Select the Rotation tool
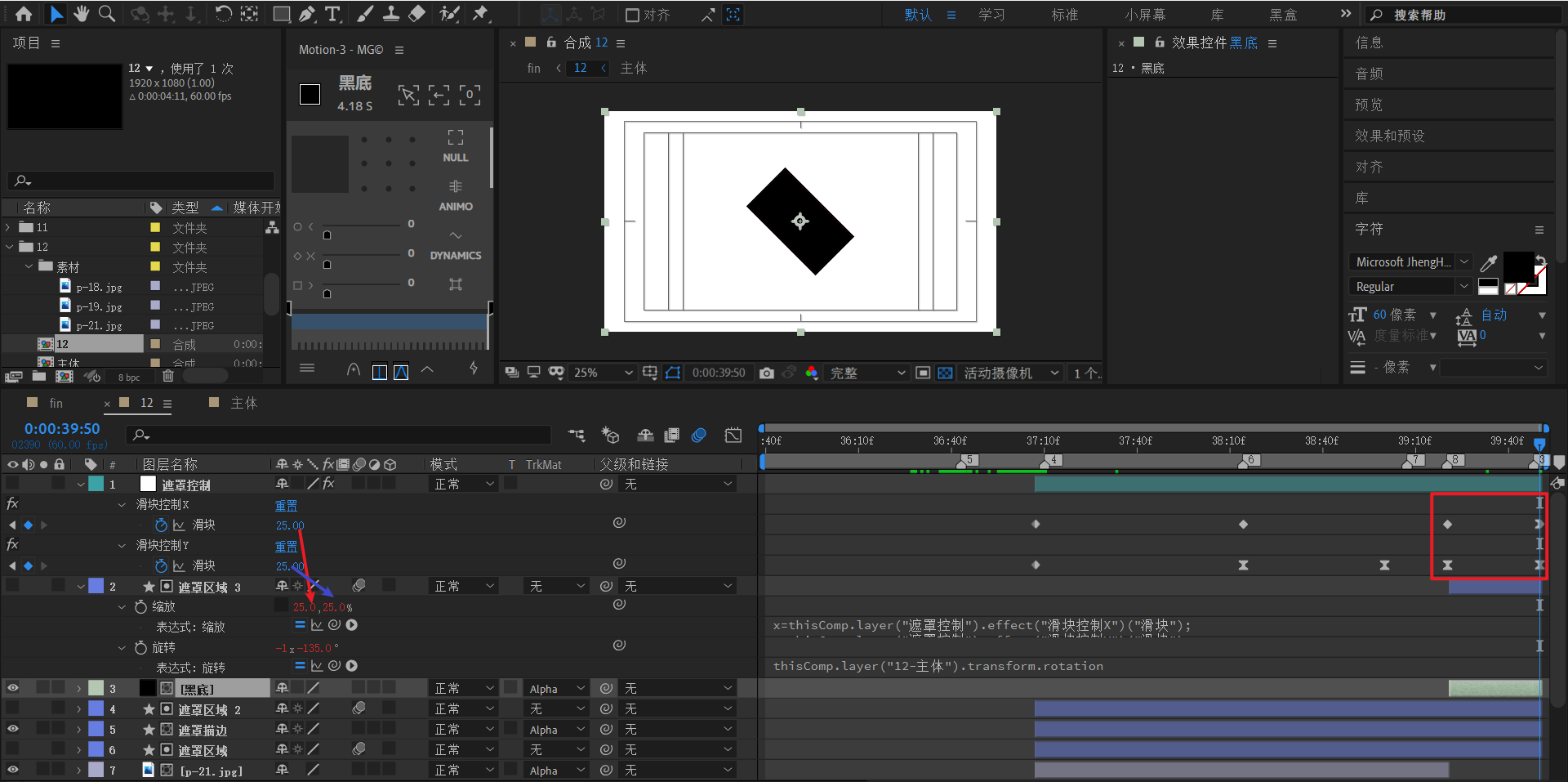Image resolution: width=1568 pixels, height=782 pixels. (x=223, y=14)
